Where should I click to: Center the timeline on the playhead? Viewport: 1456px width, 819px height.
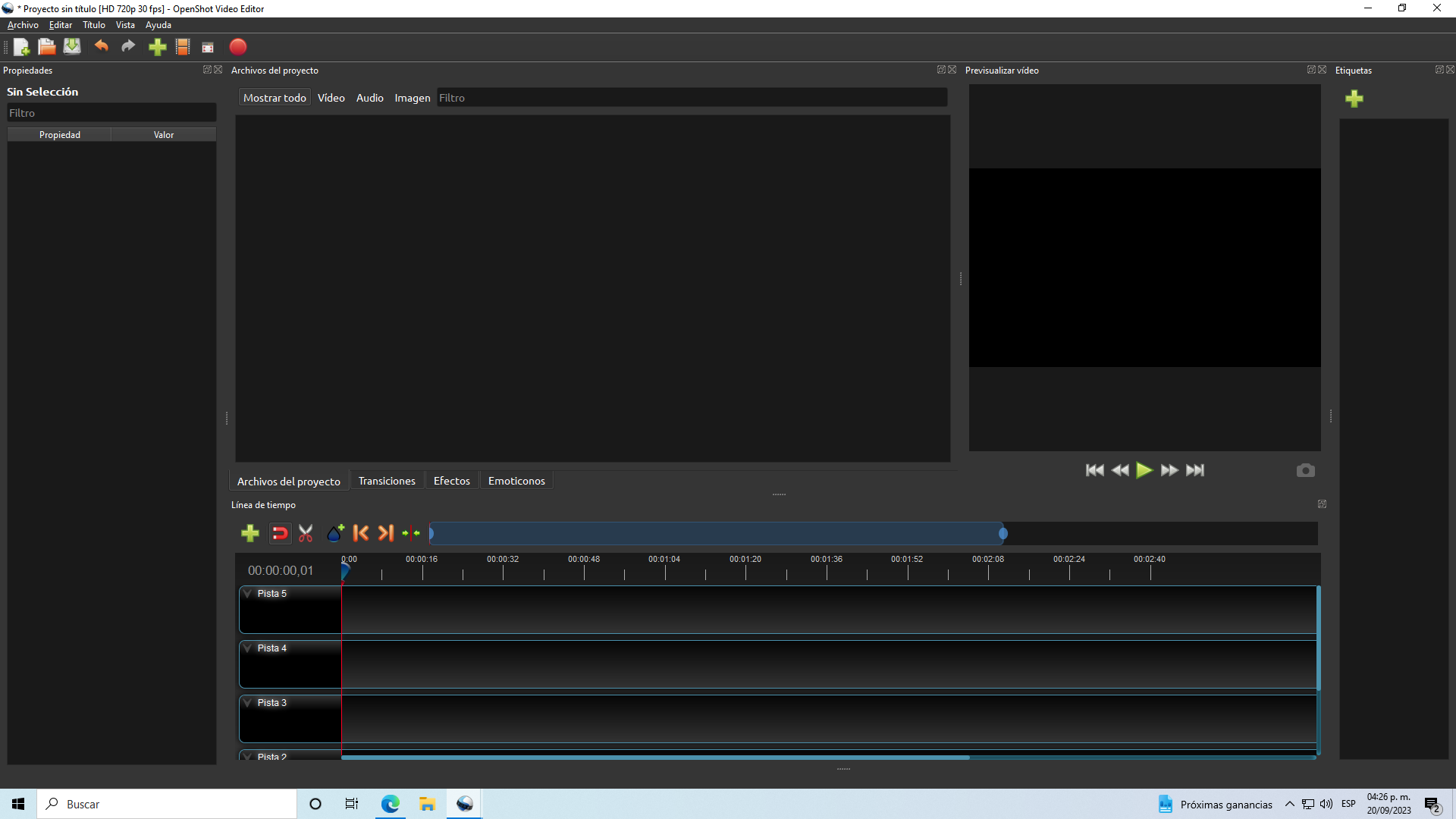click(x=411, y=534)
